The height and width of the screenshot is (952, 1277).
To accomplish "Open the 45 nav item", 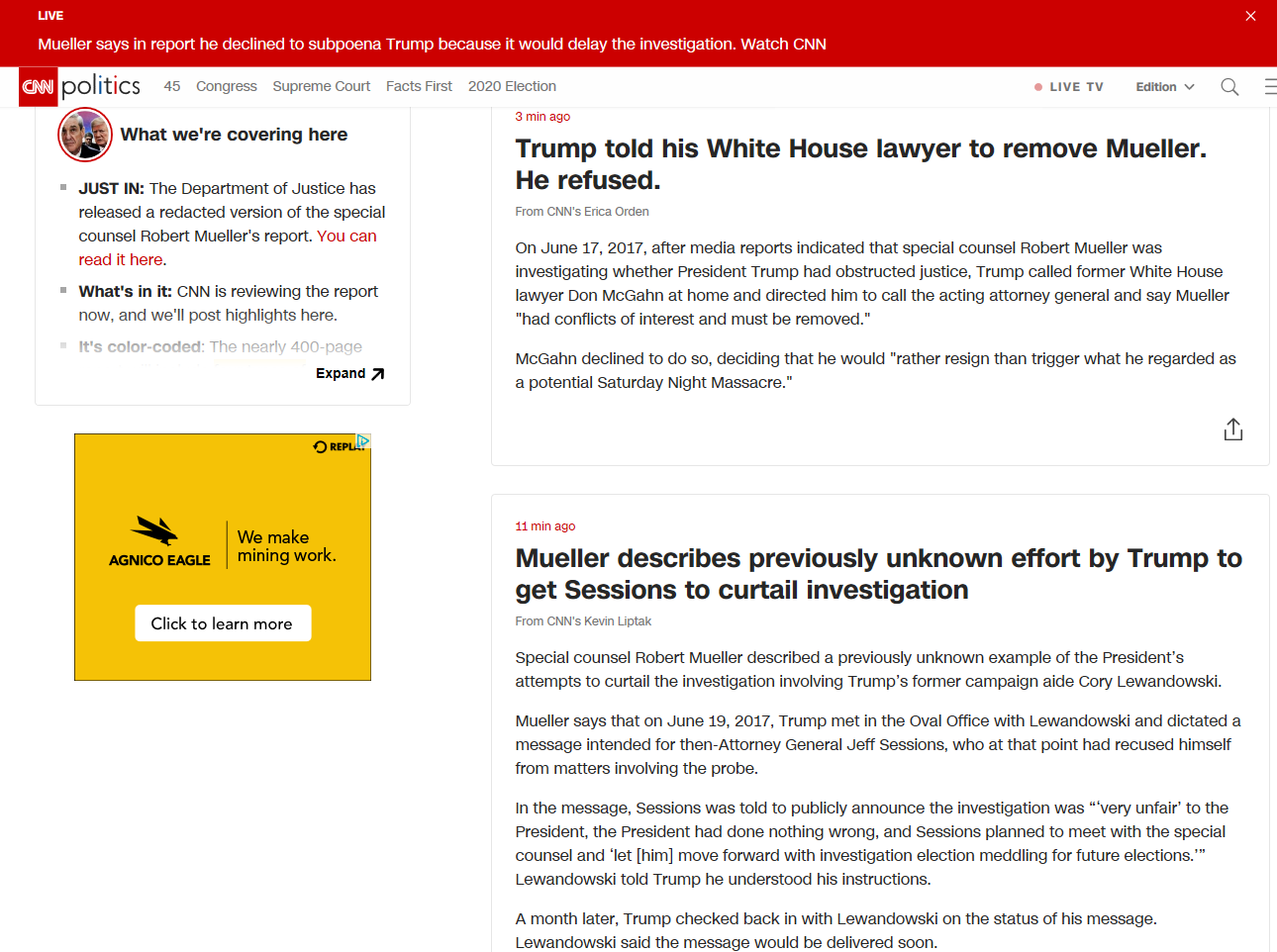I will tap(172, 86).
